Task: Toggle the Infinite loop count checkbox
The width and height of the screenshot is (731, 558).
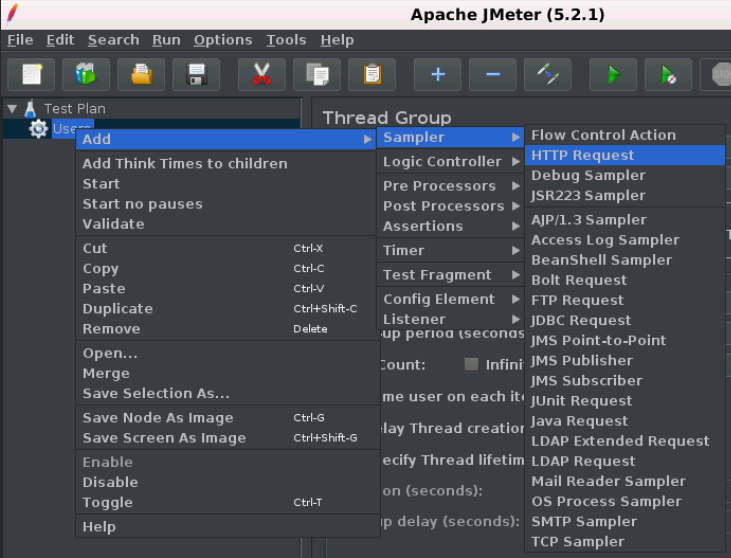Action: (471, 364)
